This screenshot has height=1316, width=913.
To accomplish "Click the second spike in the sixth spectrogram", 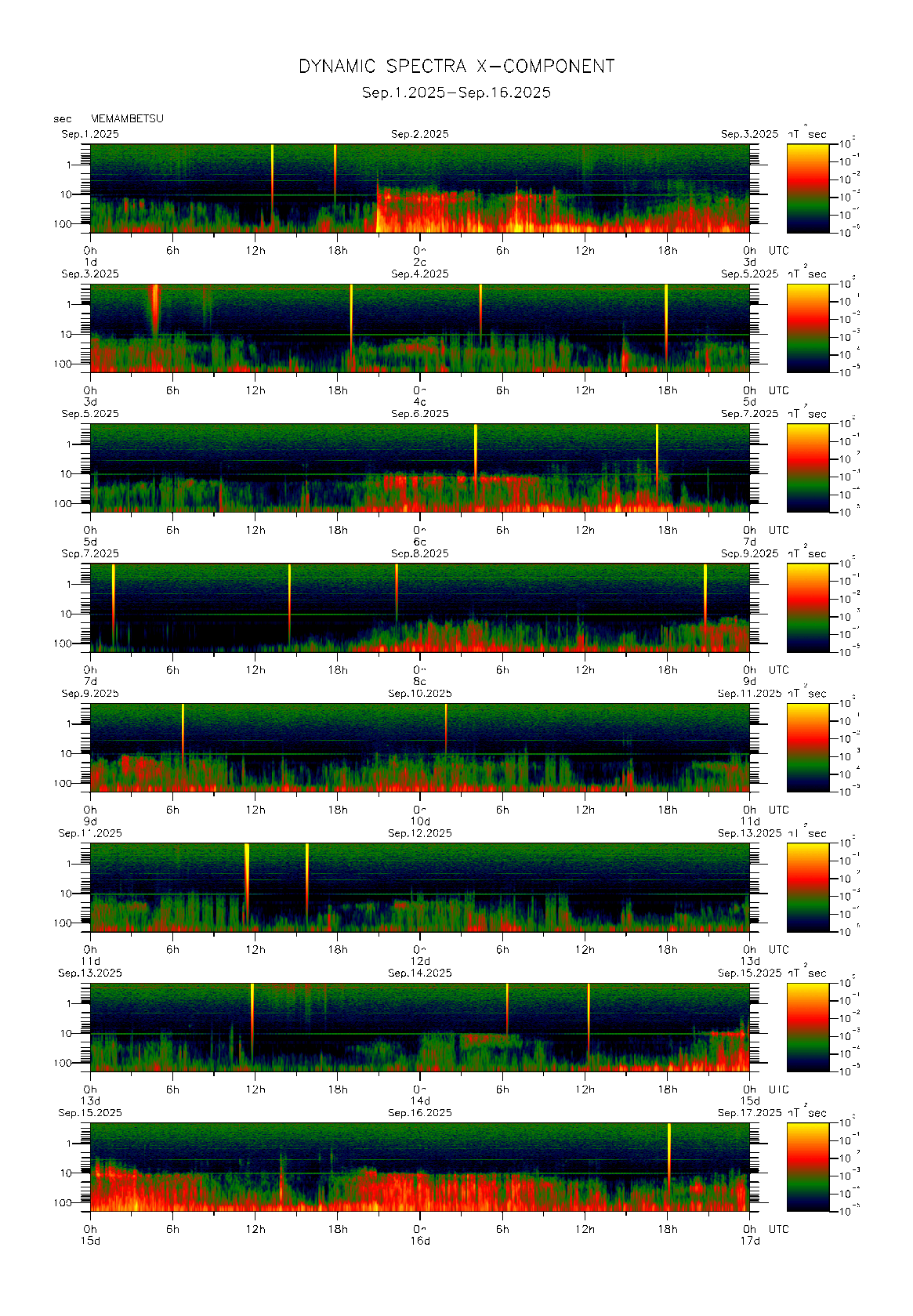I will (307, 874).
